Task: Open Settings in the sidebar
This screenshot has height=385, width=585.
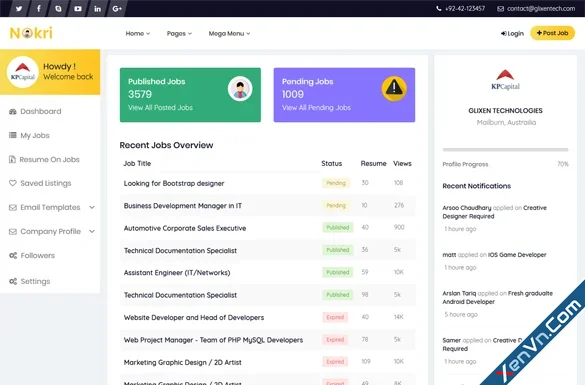Action: click(35, 281)
